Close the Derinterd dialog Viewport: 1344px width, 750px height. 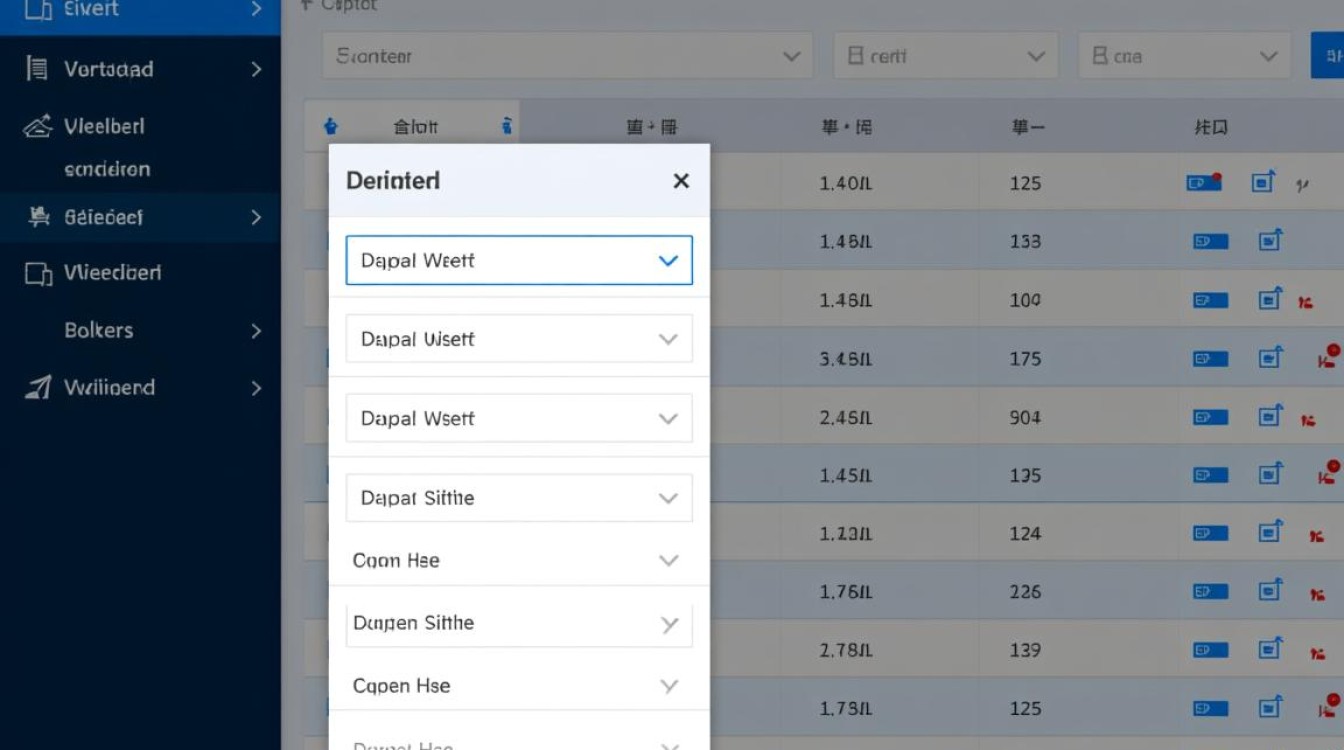pyautogui.click(x=681, y=181)
